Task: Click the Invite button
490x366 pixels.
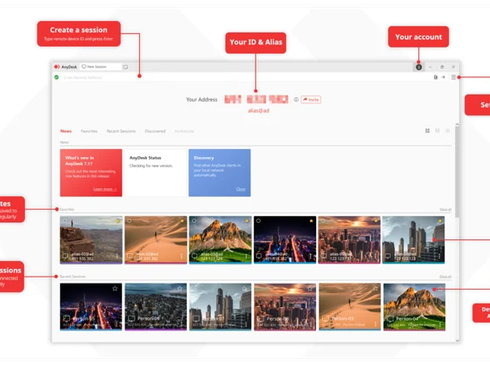Action: point(311,99)
